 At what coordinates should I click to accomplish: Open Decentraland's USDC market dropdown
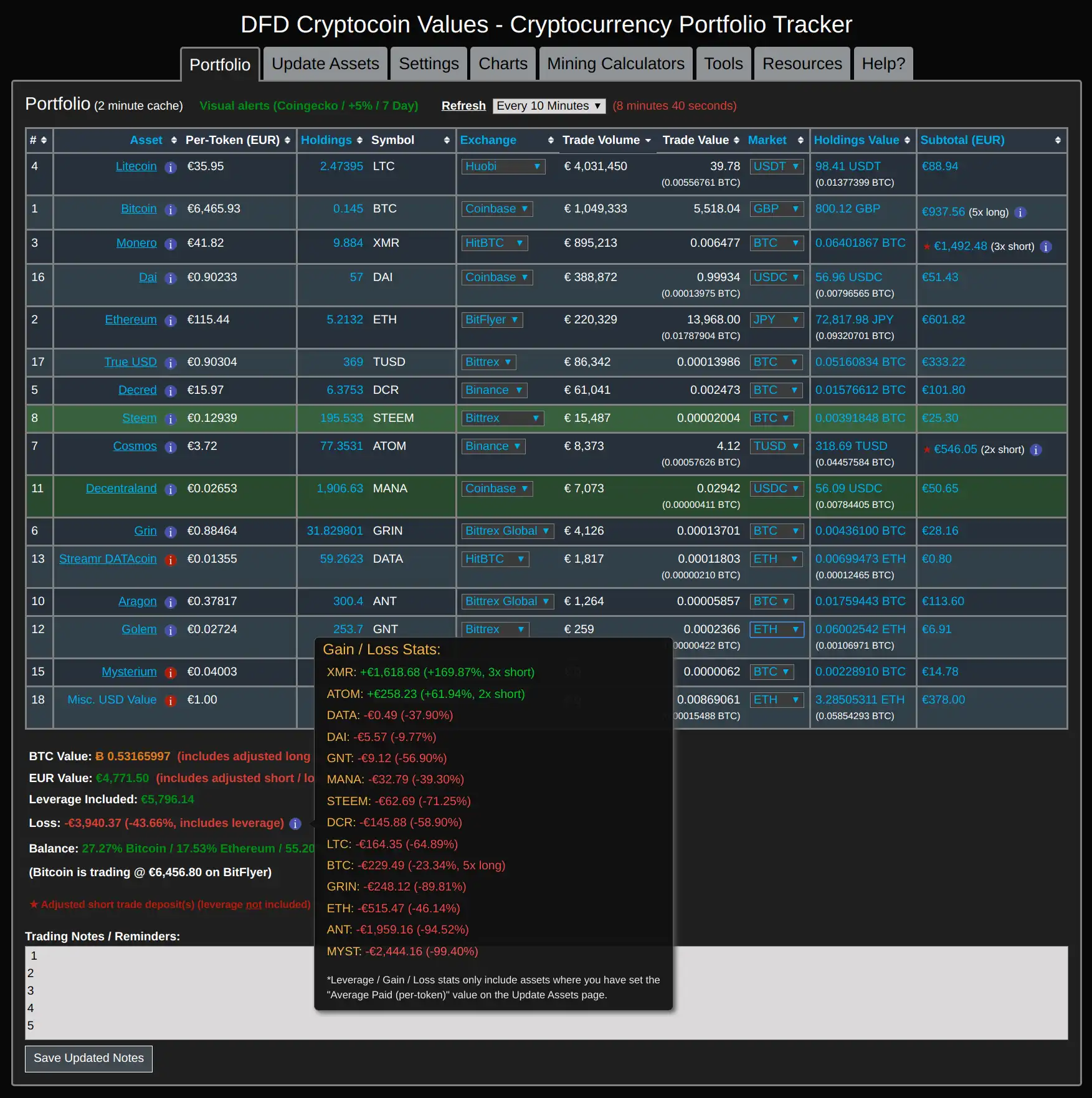[777, 489]
